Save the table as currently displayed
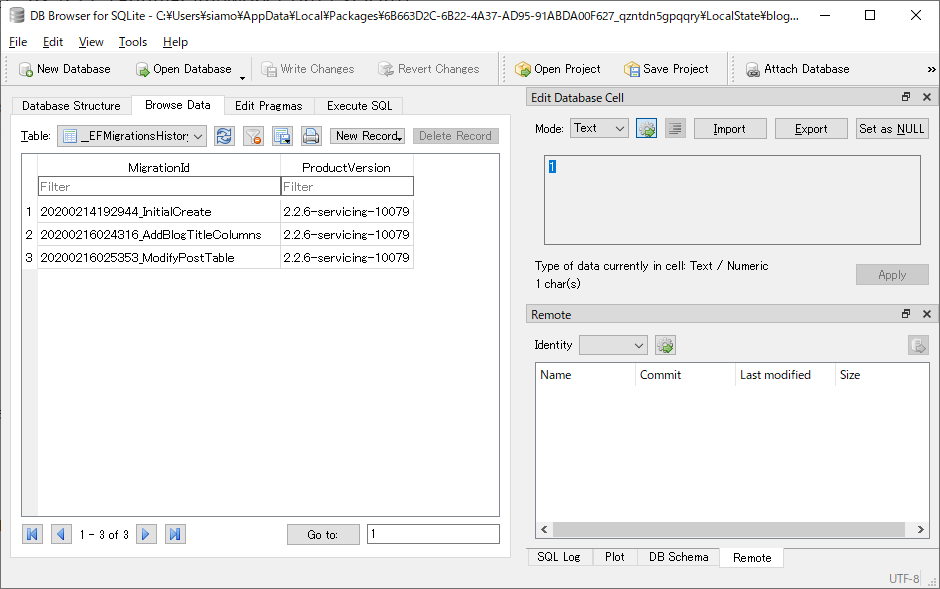Viewport: 940px width, 589px height. 282,137
